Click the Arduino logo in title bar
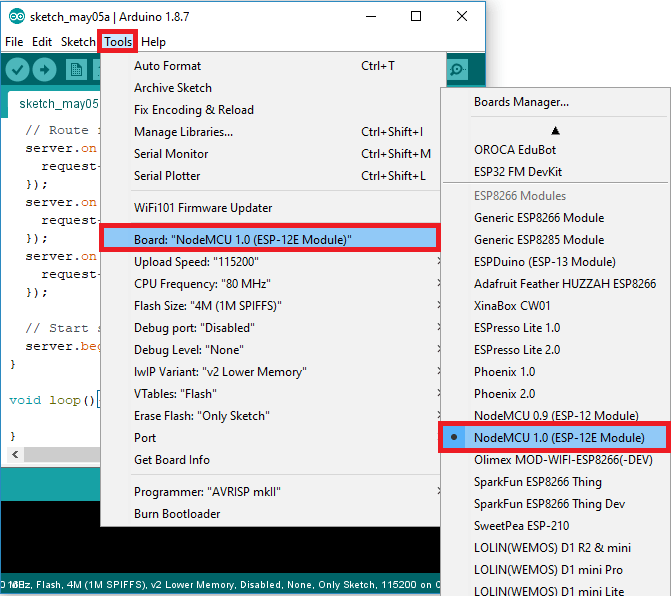This screenshot has width=672, height=596. pyautogui.click(x=15, y=16)
